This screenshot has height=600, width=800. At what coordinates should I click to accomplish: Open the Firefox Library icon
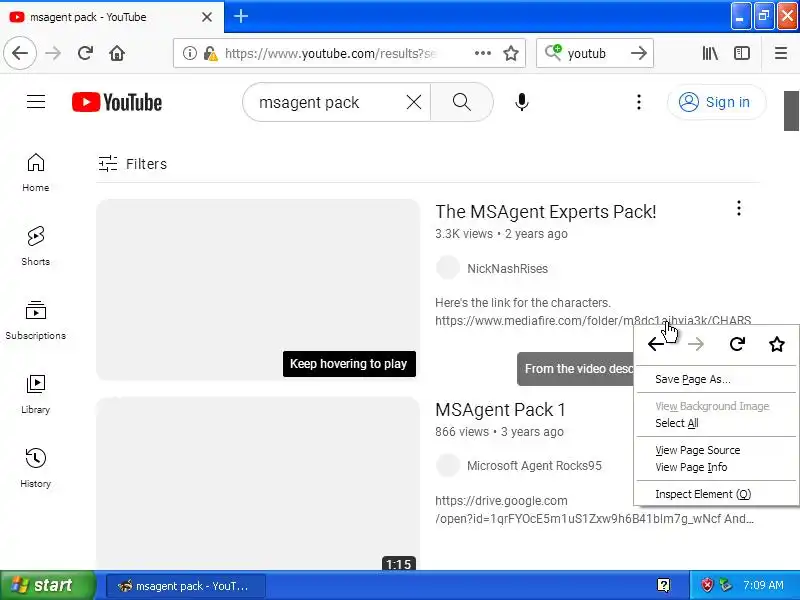click(710, 53)
